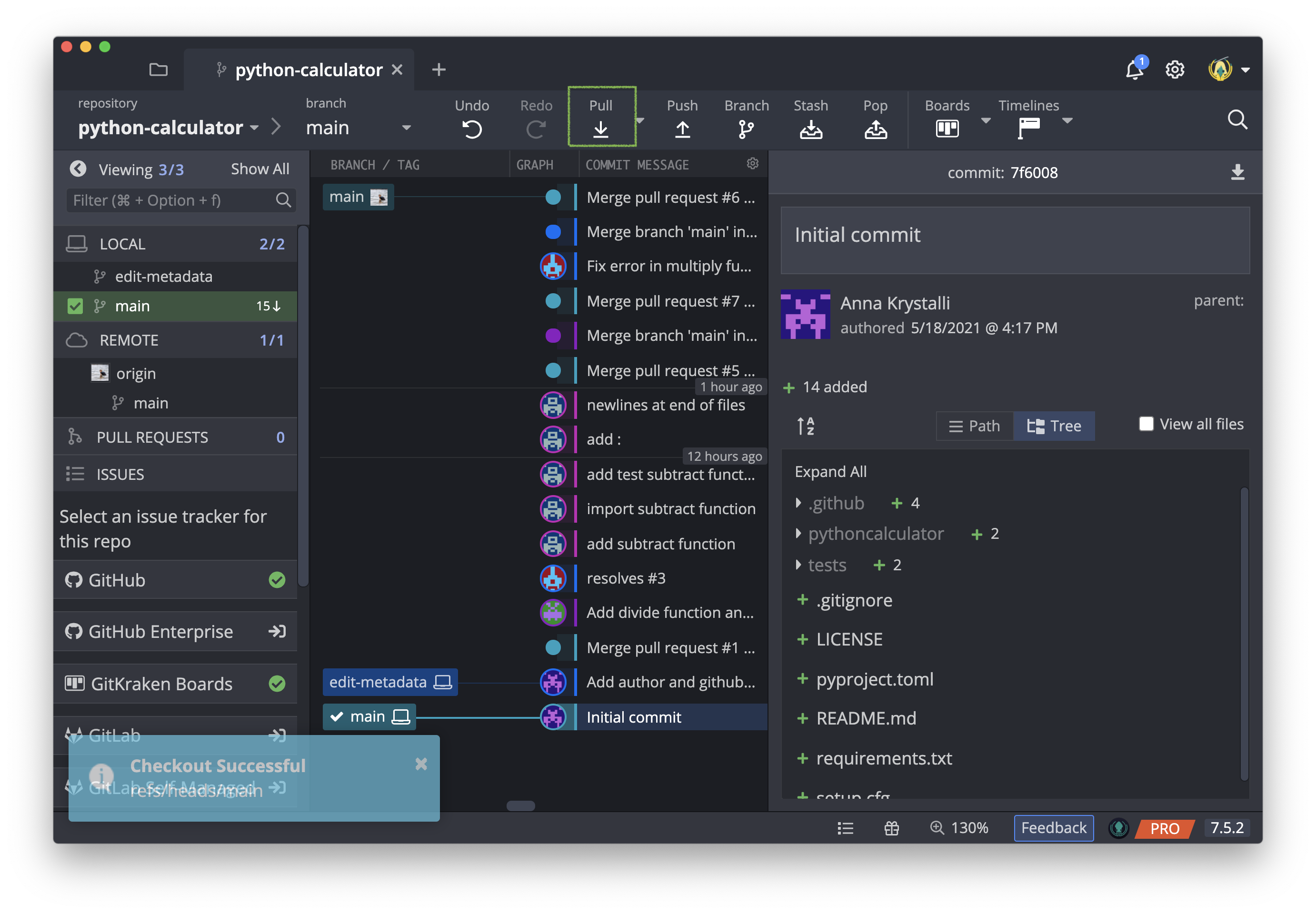Click the 130% zoom control in status bar

click(x=958, y=827)
